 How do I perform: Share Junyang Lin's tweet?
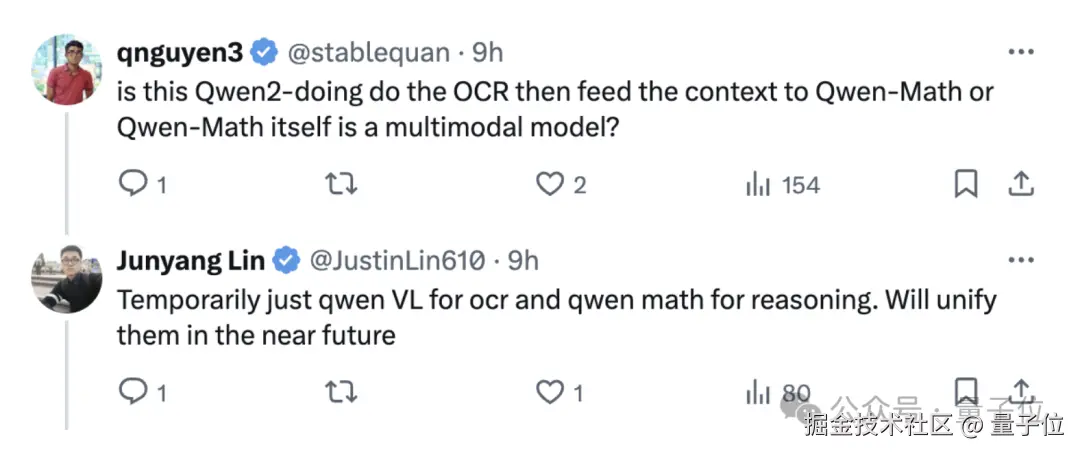(x=1021, y=390)
